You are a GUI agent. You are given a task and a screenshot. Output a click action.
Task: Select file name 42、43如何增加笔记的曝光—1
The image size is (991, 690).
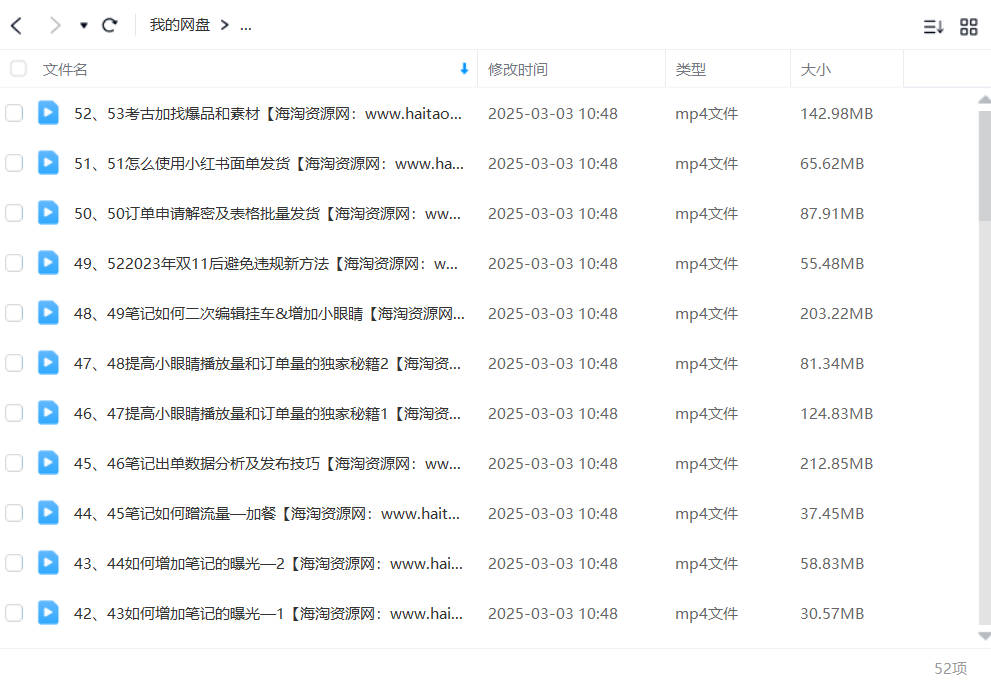tap(268, 614)
